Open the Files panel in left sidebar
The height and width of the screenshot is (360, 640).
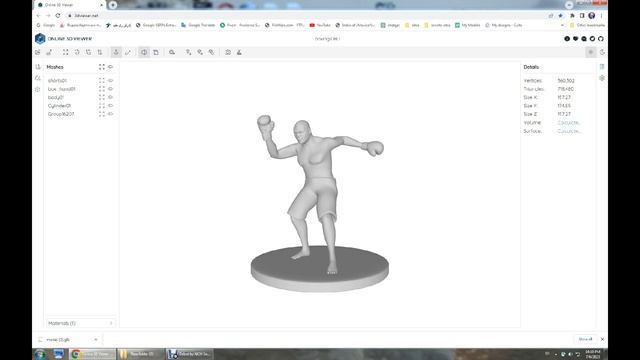[38, 67]
